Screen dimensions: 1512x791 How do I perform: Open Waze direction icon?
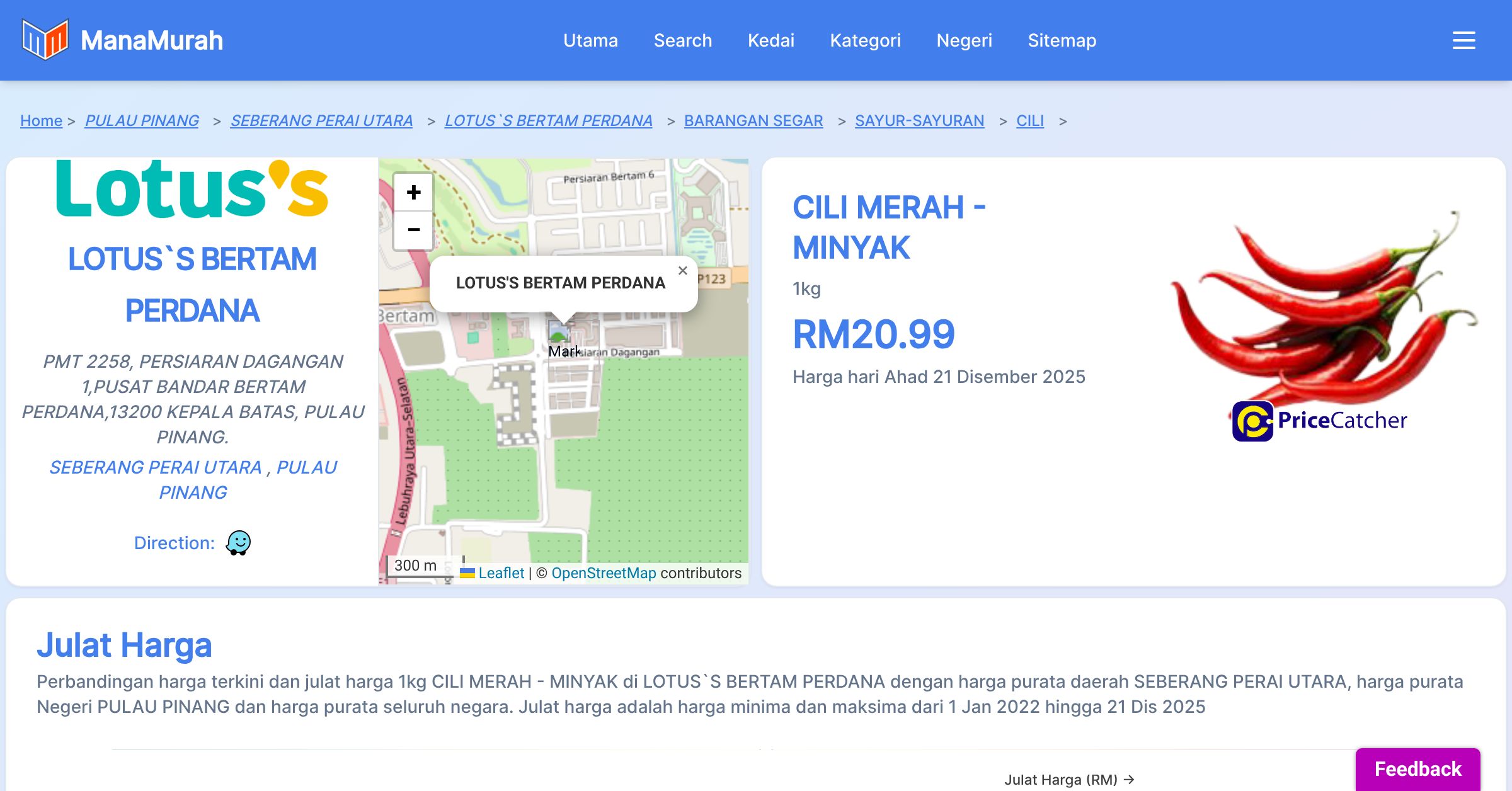pyautogui.click(x=238, y=542)
